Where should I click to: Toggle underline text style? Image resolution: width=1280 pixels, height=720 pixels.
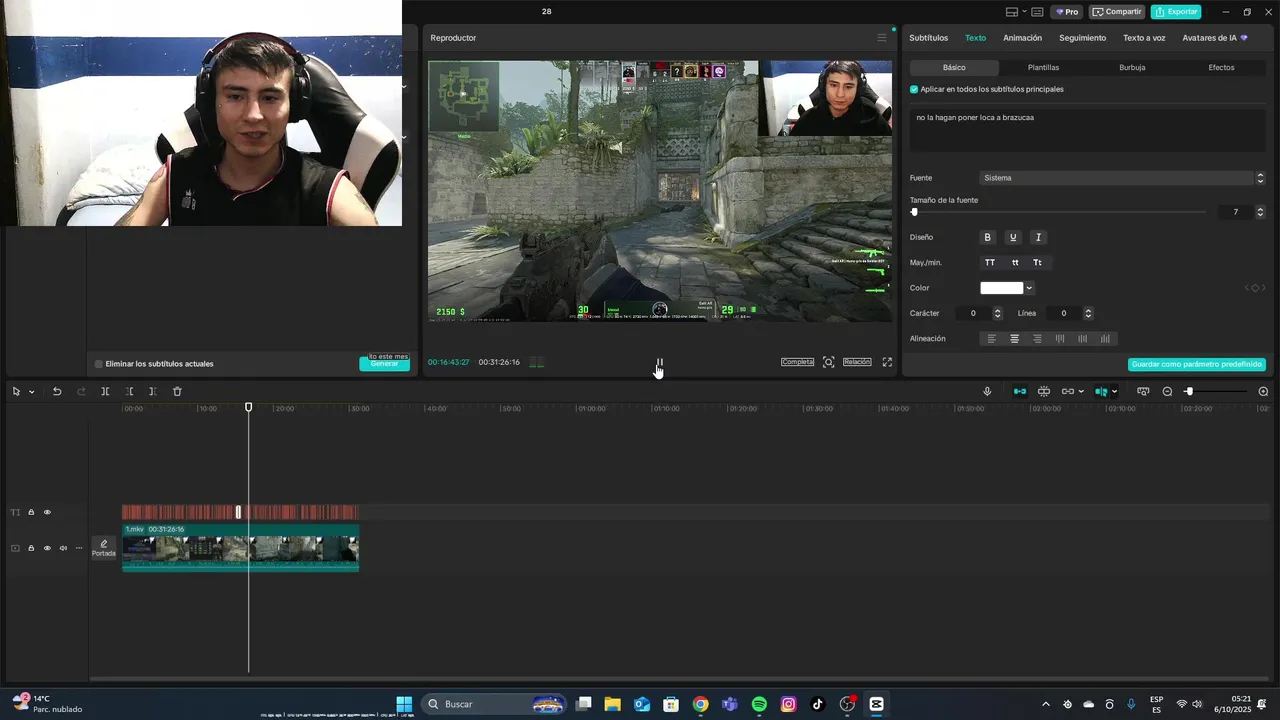(1013, 237)
